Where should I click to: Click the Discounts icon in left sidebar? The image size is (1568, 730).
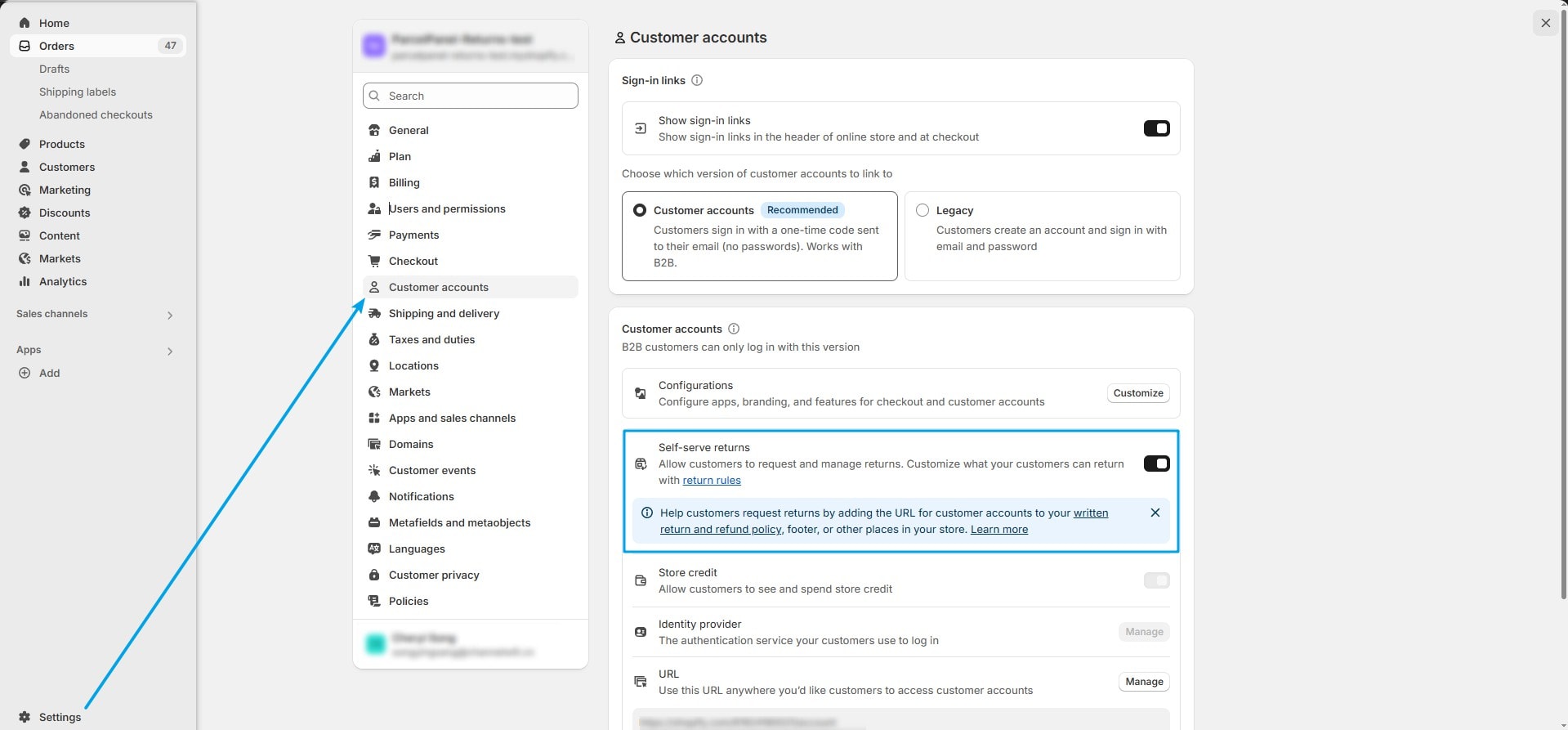[x=25, y=213]
